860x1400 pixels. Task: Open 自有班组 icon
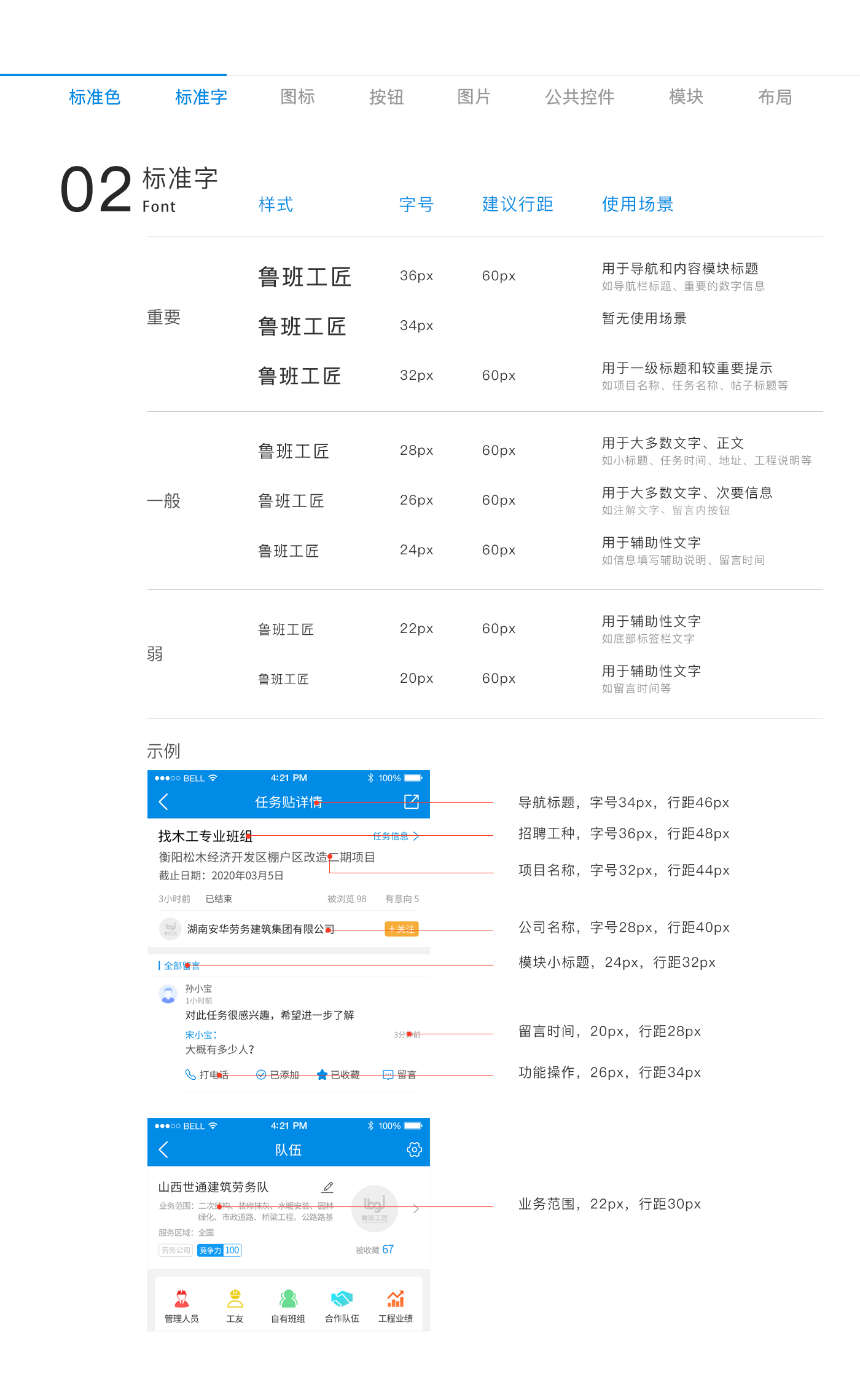pyautogui.click(x=288, y=1299)
